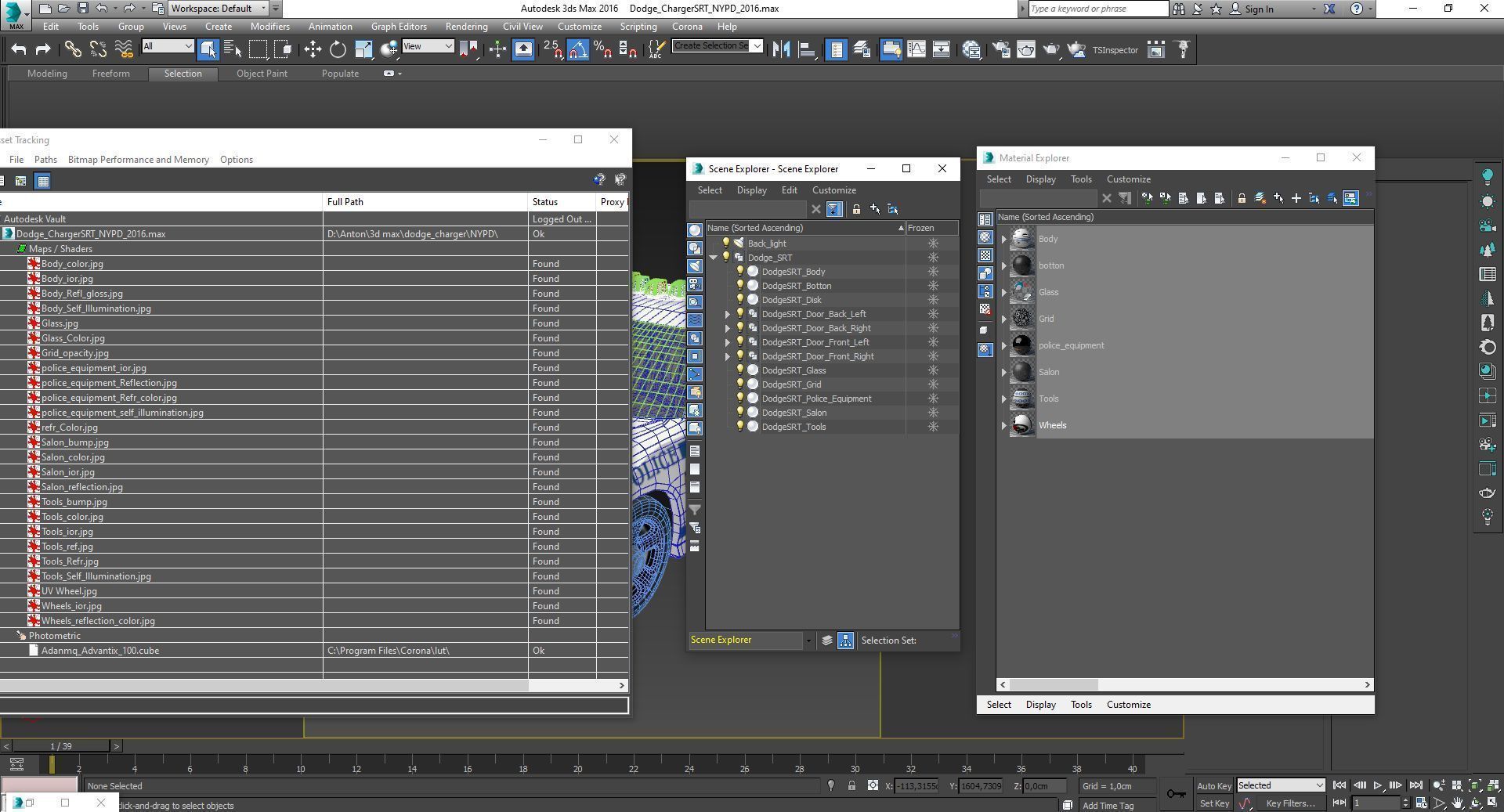Switch Scene Explorer to sort by layer
This screenshot has width=1504, height=812.
point(827,641)
